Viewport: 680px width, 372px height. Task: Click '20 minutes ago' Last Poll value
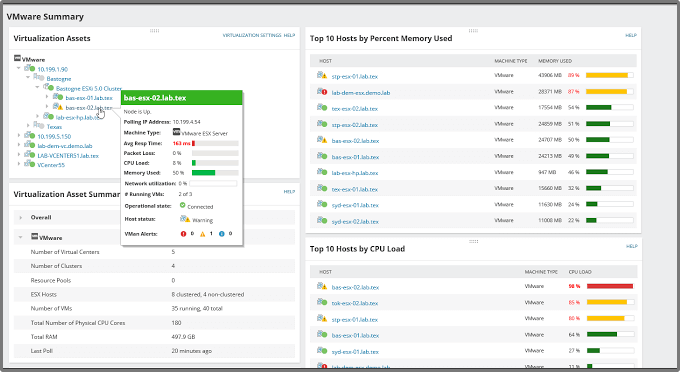191,351
